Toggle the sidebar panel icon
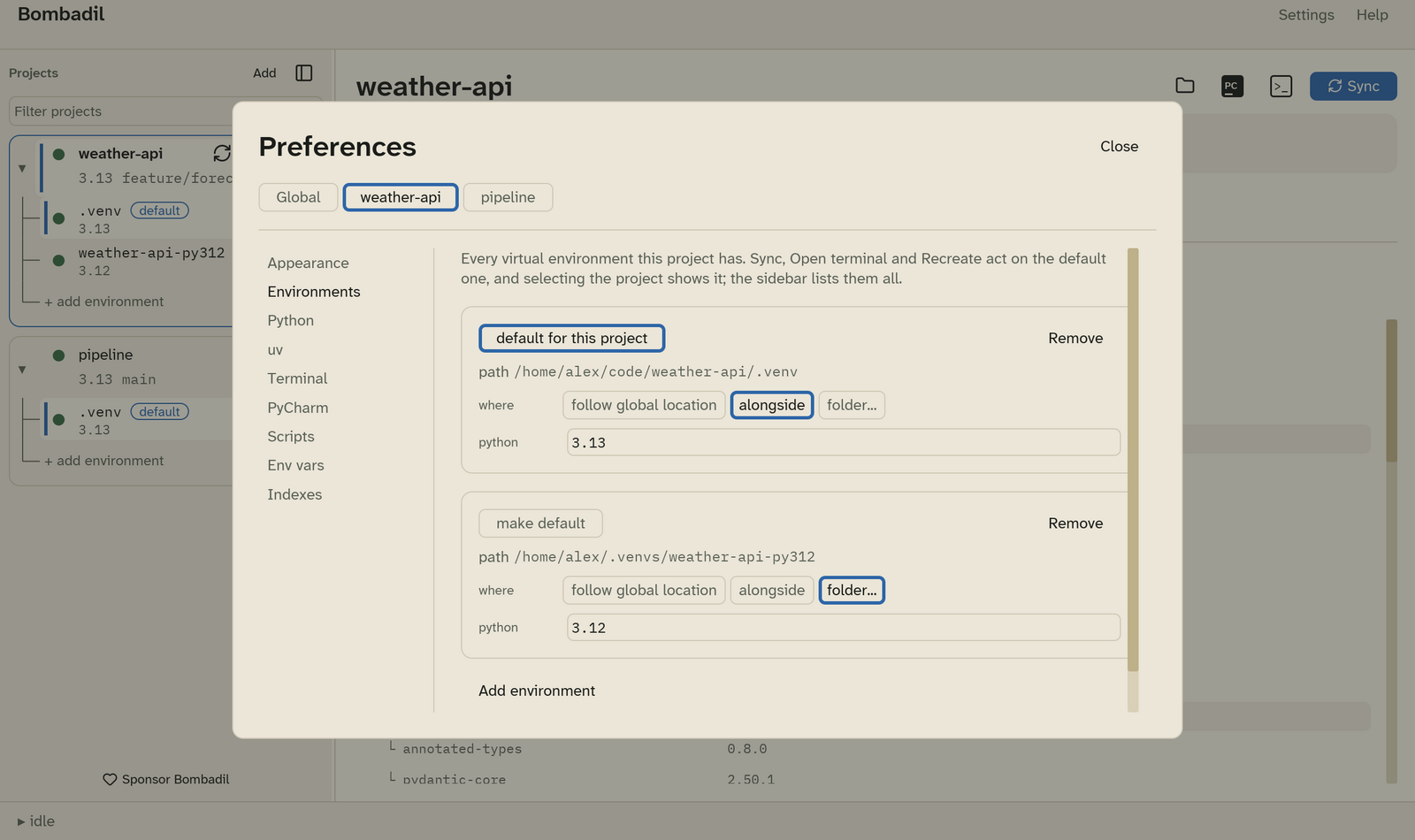The width and height of the screenshot is (1415, 840). pos(303,73)
